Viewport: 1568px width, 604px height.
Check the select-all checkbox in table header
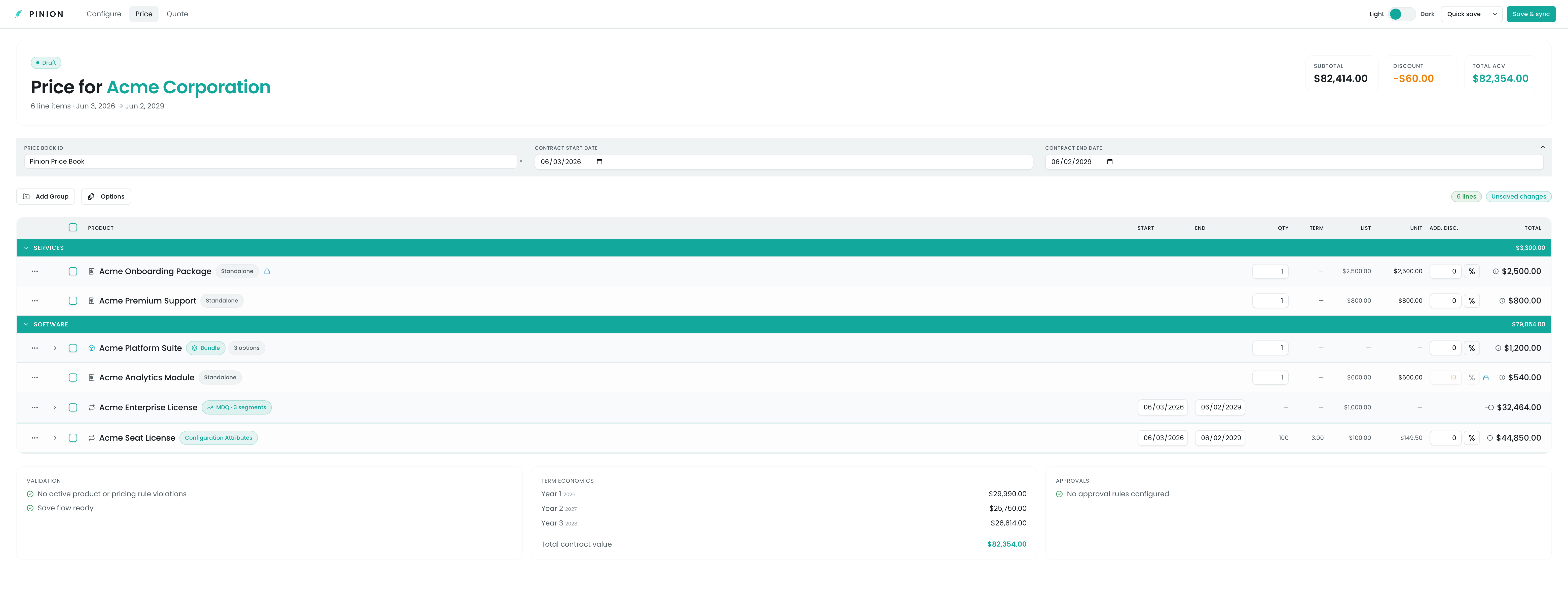(x=73, y=227)
